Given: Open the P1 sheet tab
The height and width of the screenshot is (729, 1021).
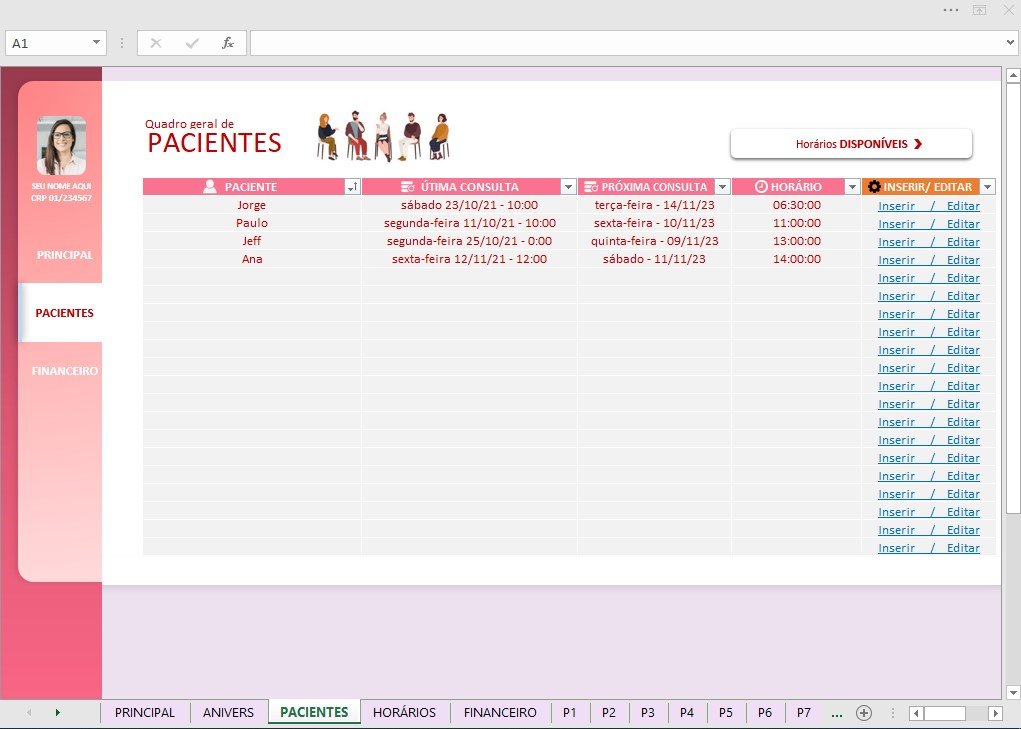Looking at the screenshot, I should pos(570,713).
